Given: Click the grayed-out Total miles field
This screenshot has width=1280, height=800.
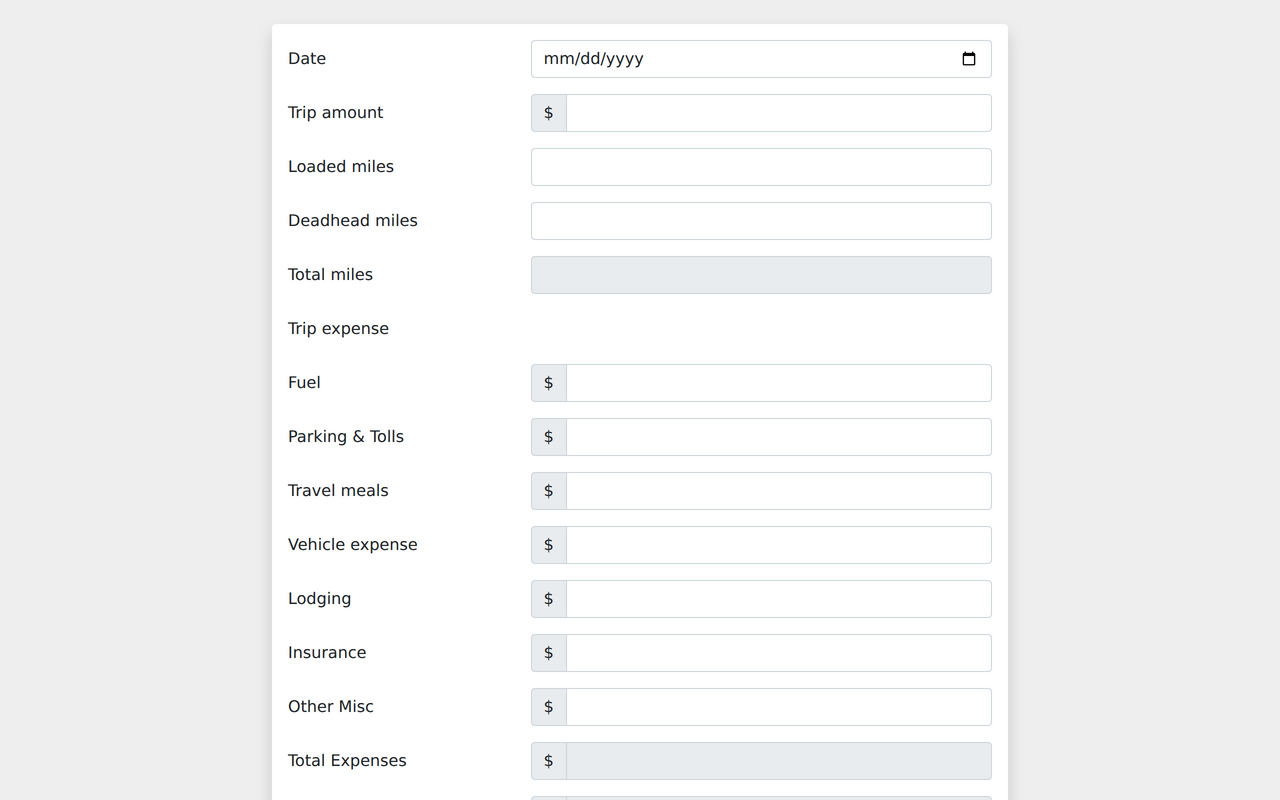Looking at the screenshot, I should coord(761,275).
